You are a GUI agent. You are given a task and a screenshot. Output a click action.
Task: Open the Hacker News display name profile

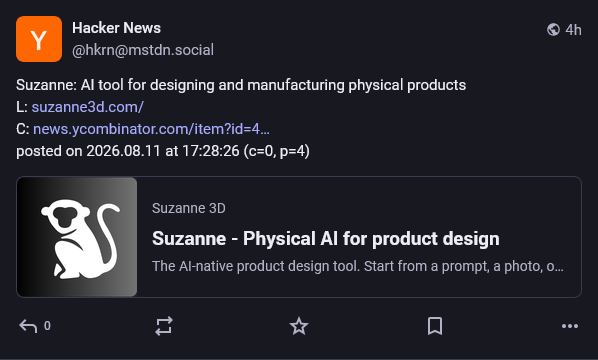tap(116, 28)
